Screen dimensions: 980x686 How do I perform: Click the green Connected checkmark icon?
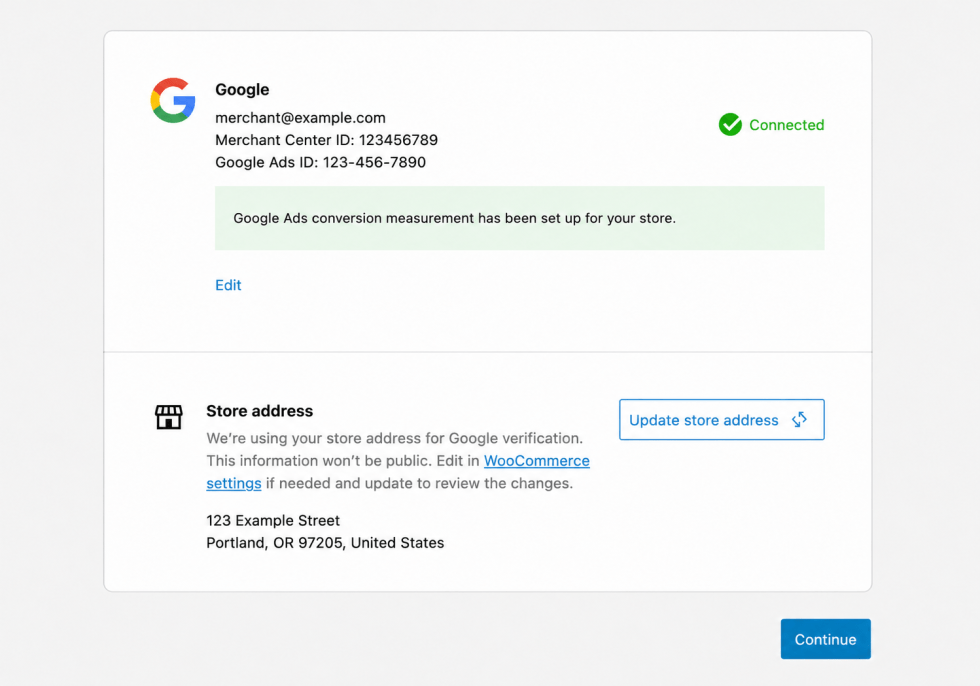click(730, 124)
